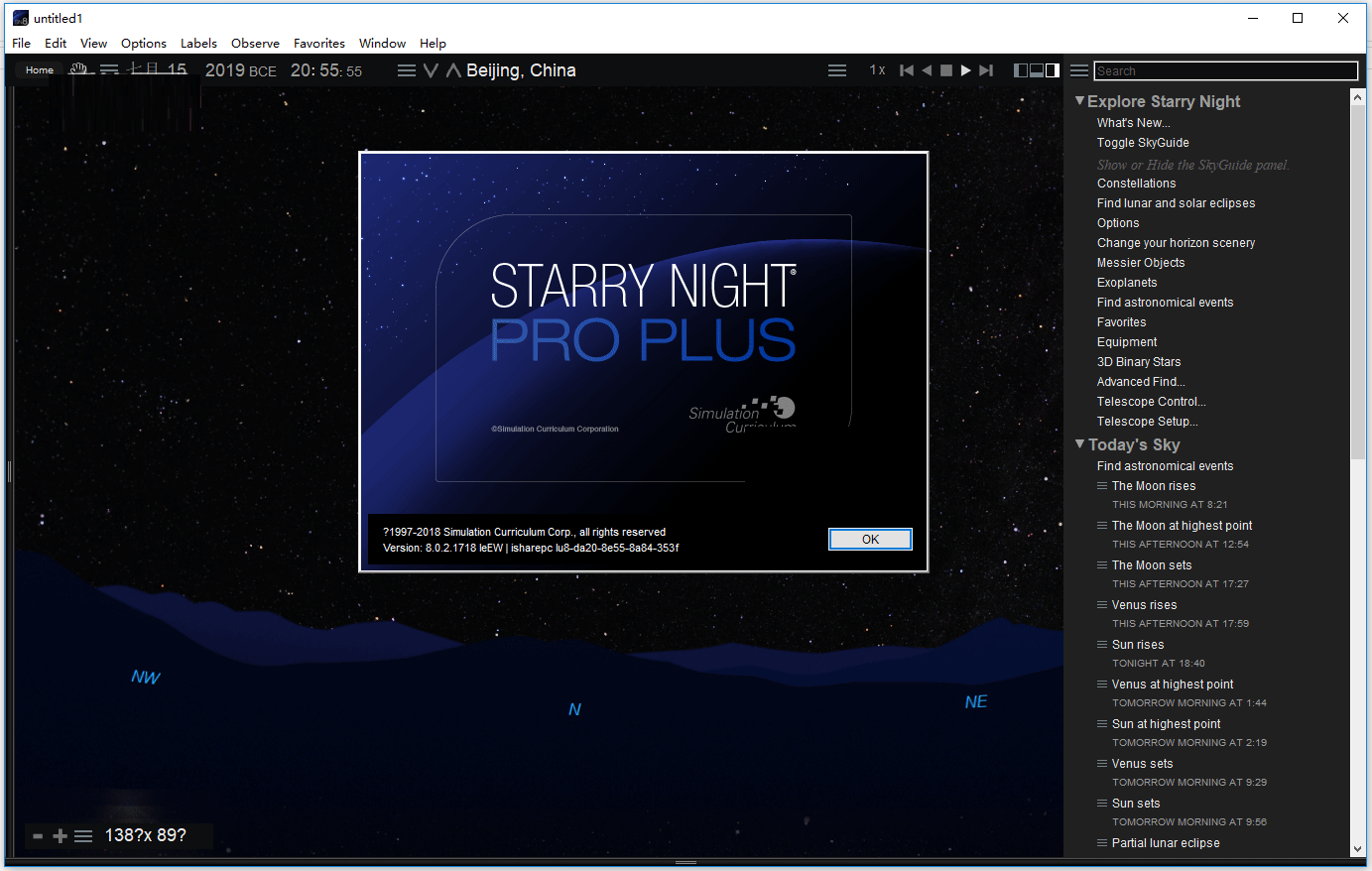Step time forward one step
Viewport: 1372px width, 871px height.
pos(986,70)
